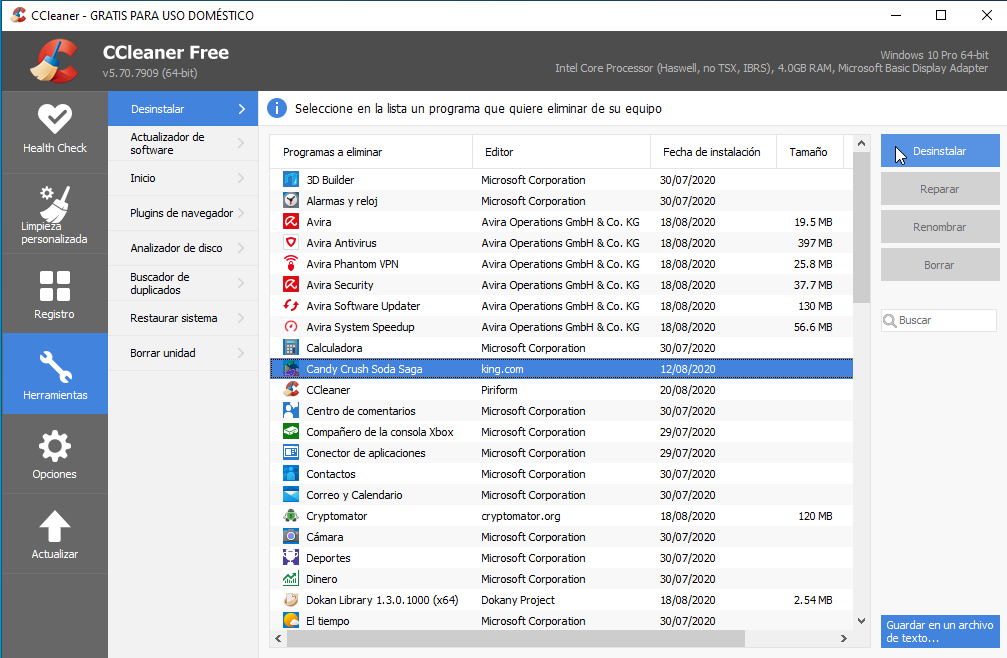Click the Centro de comentarios icon
1007x658 pixels.
click(x=291, y=411)
